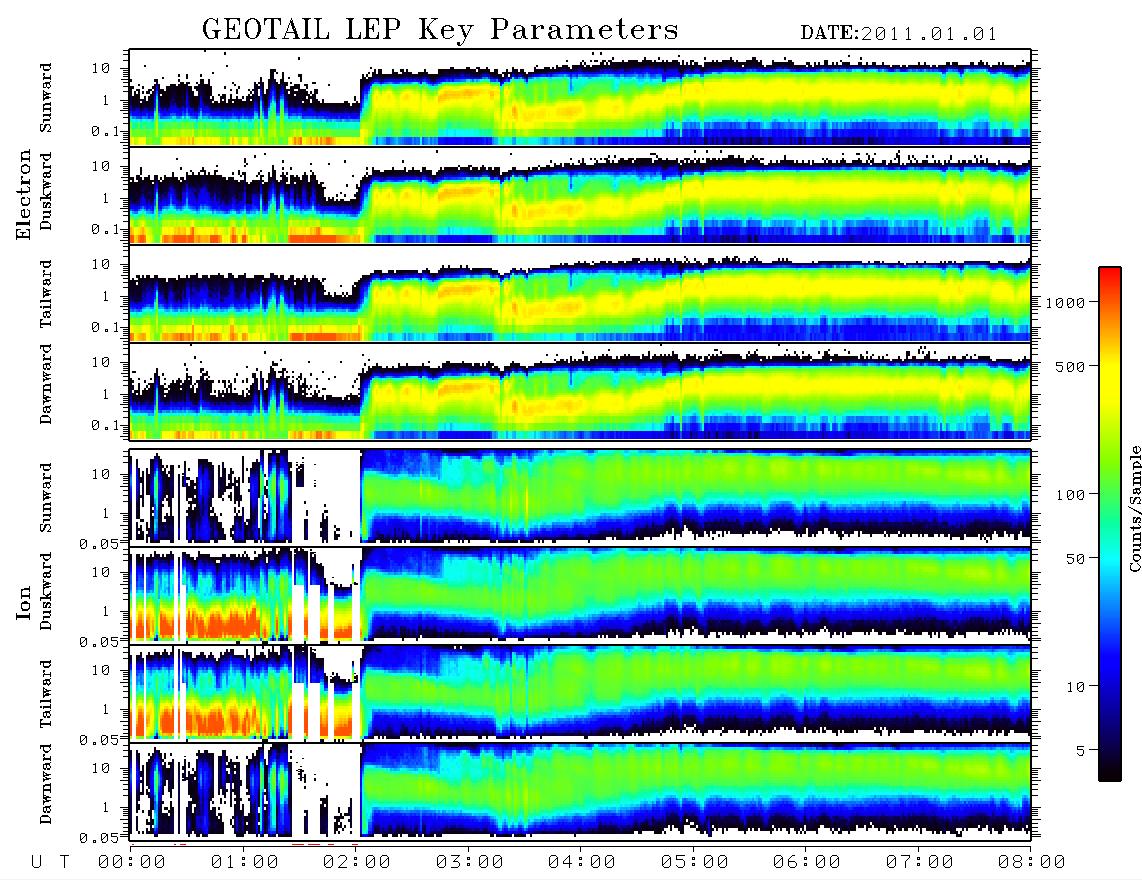Click the "07:00" time tick label

click(920, 863)
